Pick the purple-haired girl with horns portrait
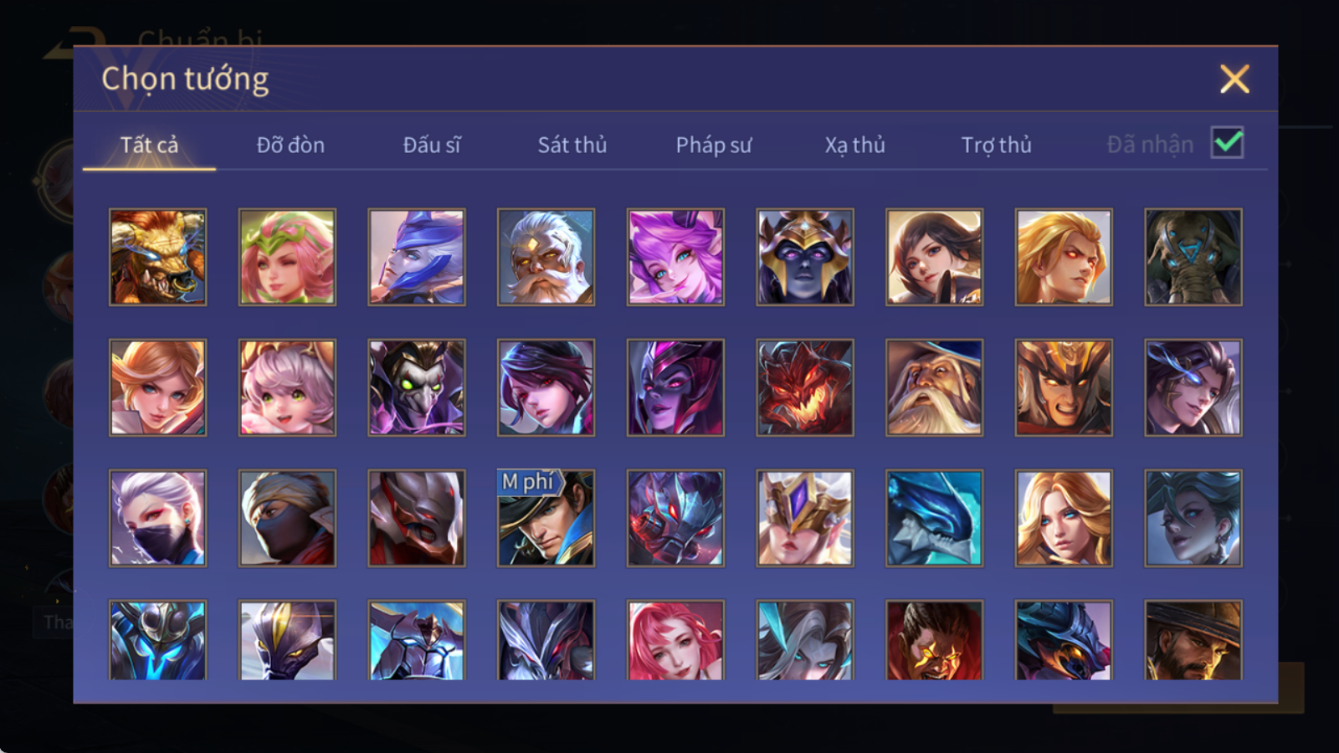 point(675,257)
